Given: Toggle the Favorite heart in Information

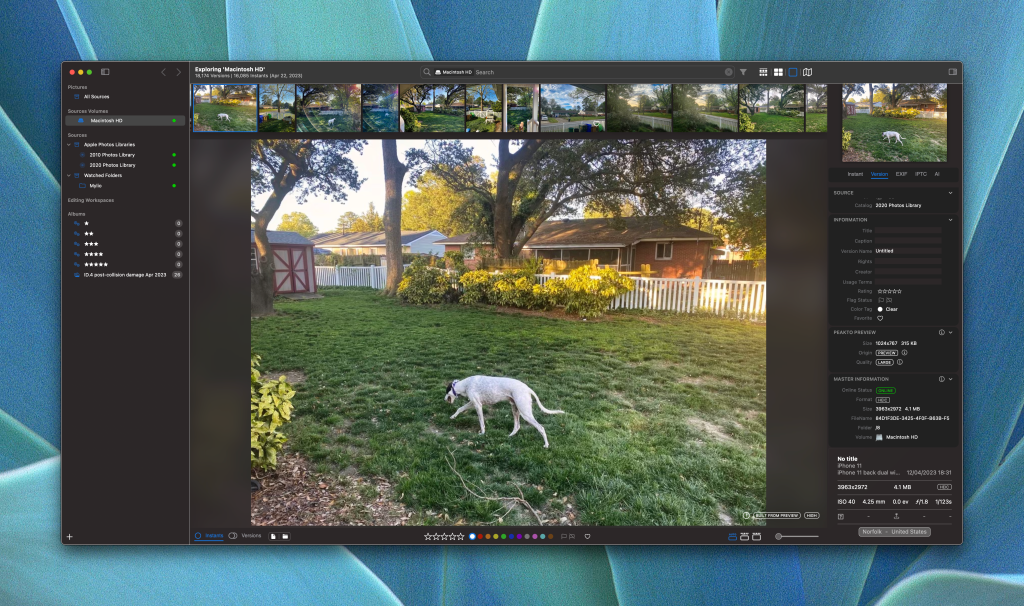Looking at the screenshot, I should (880, 318).
